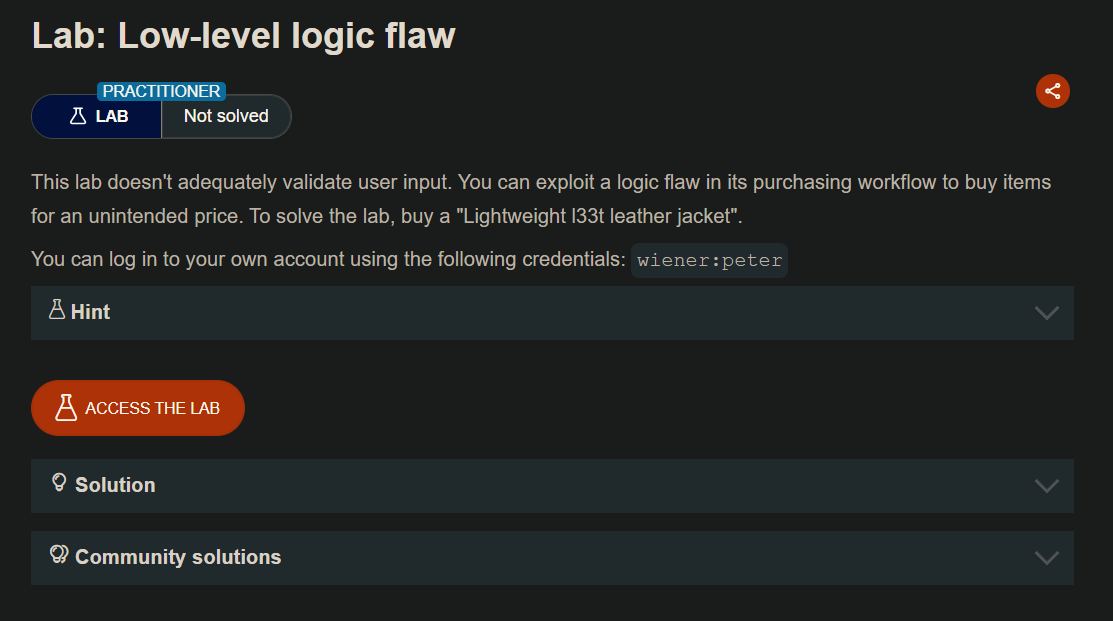Click the Not solved status label
The height and width of the screenshot is (621, 1113).
coord(226,116)
